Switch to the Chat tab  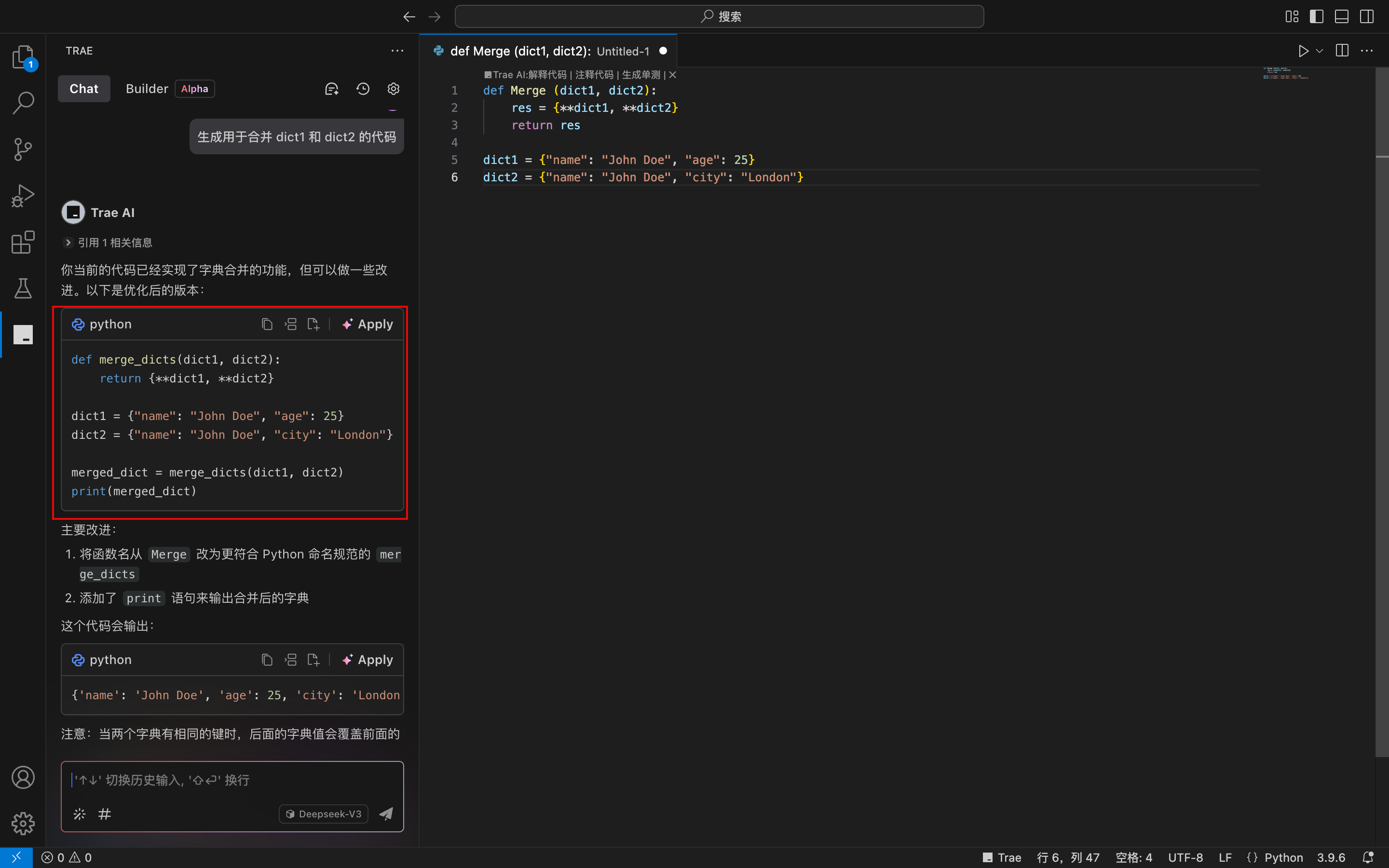tap(84, 89)
